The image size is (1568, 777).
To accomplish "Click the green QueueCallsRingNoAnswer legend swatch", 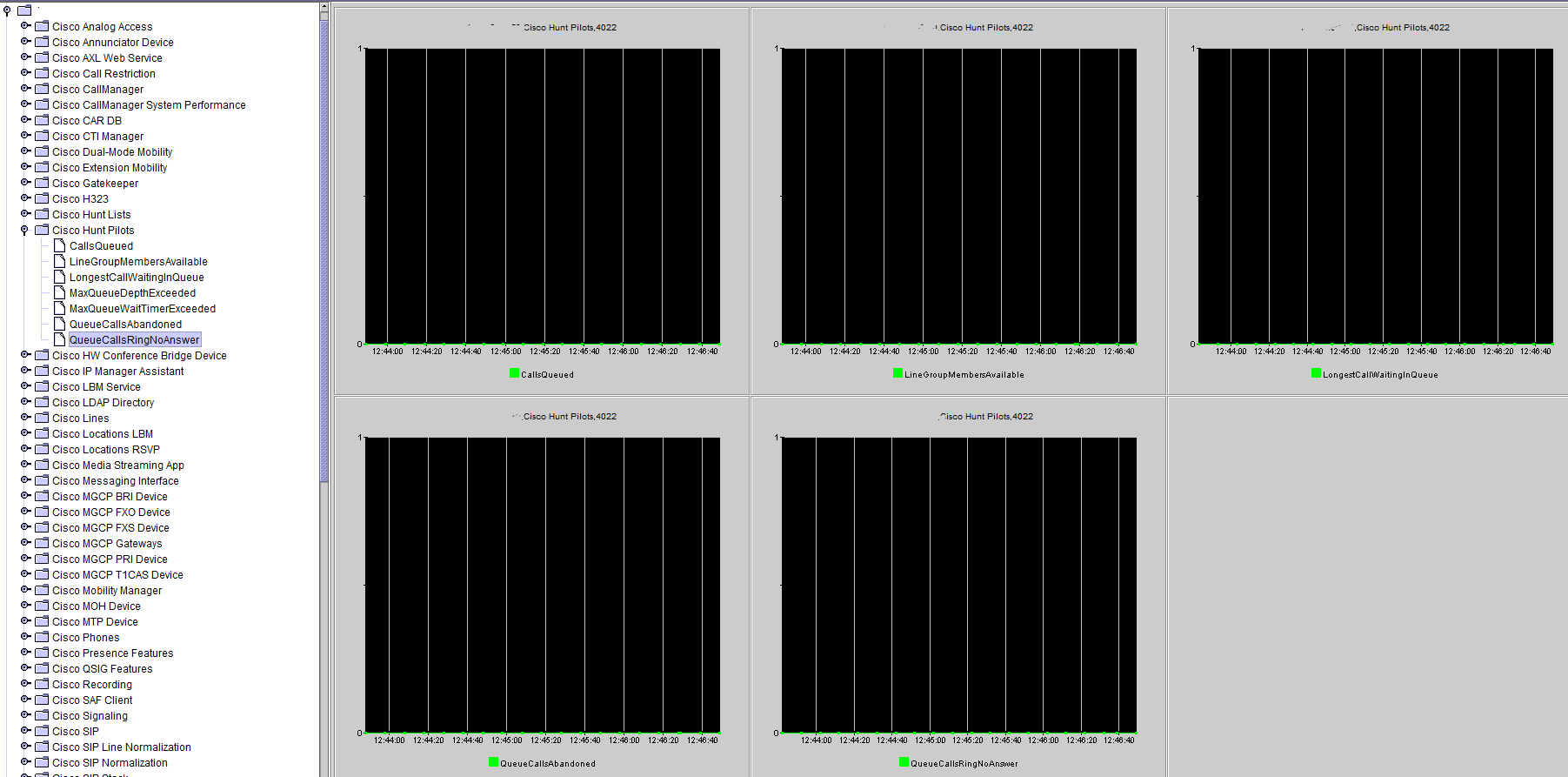I will tap(904, 762).
